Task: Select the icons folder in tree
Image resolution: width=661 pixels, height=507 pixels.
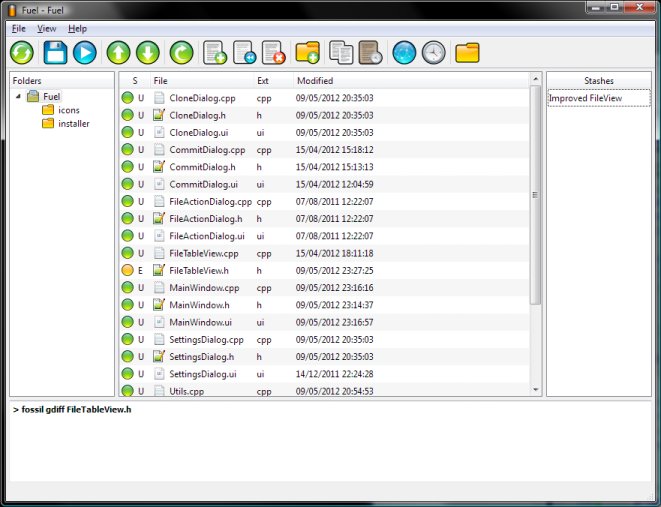Action: [69, 110]
